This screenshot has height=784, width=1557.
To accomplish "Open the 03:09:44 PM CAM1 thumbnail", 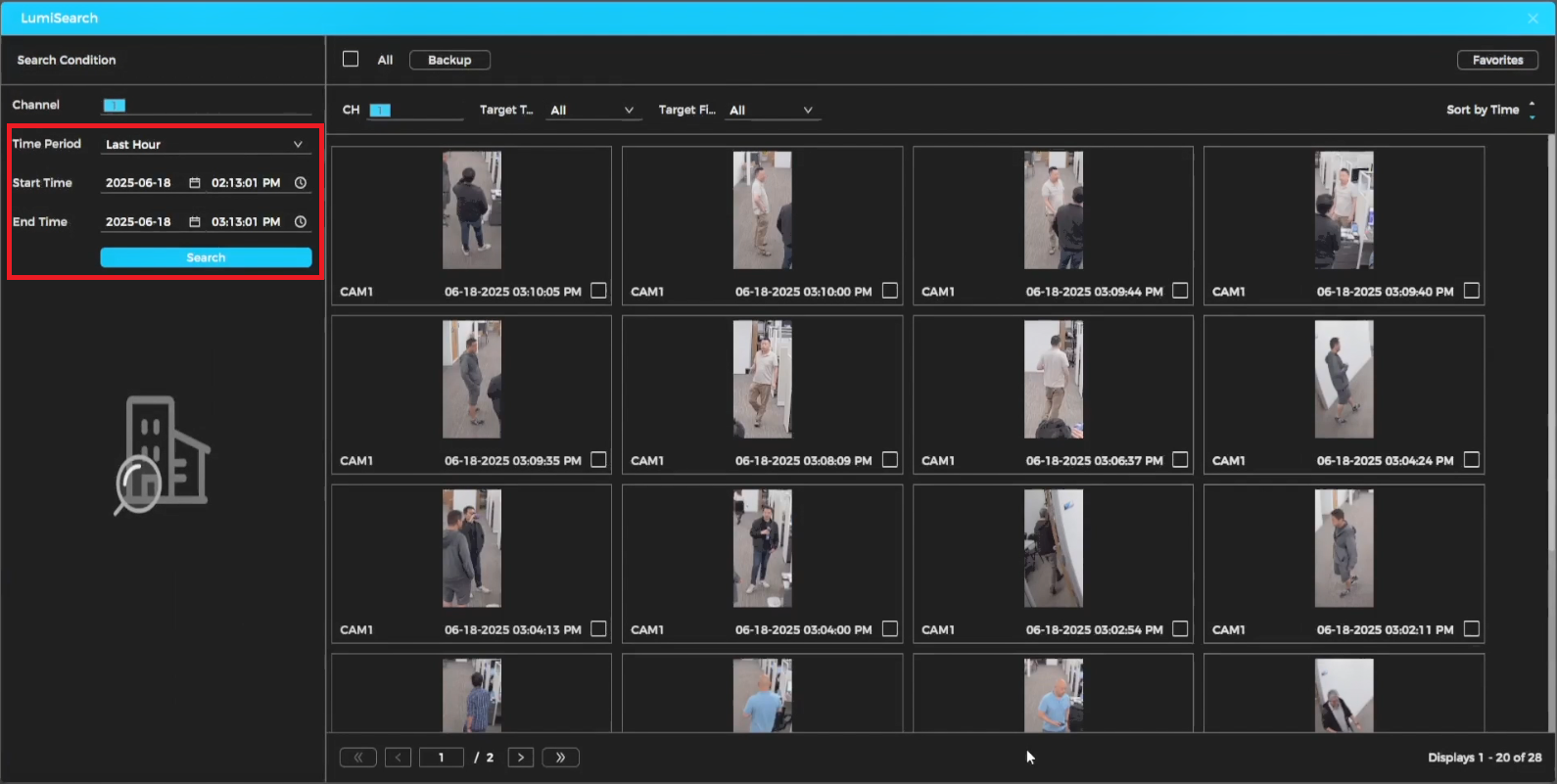I will 1053,210.
